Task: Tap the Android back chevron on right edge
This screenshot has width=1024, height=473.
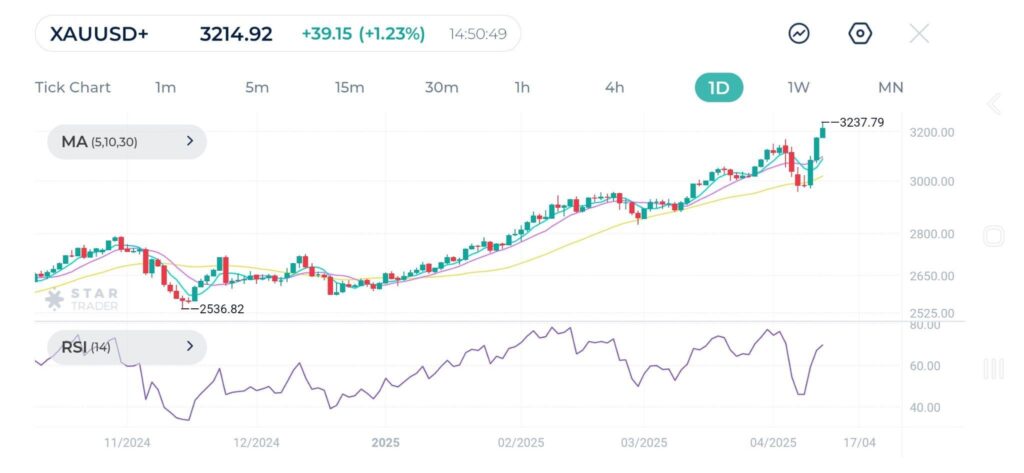Action: click(x=993, y=104)
